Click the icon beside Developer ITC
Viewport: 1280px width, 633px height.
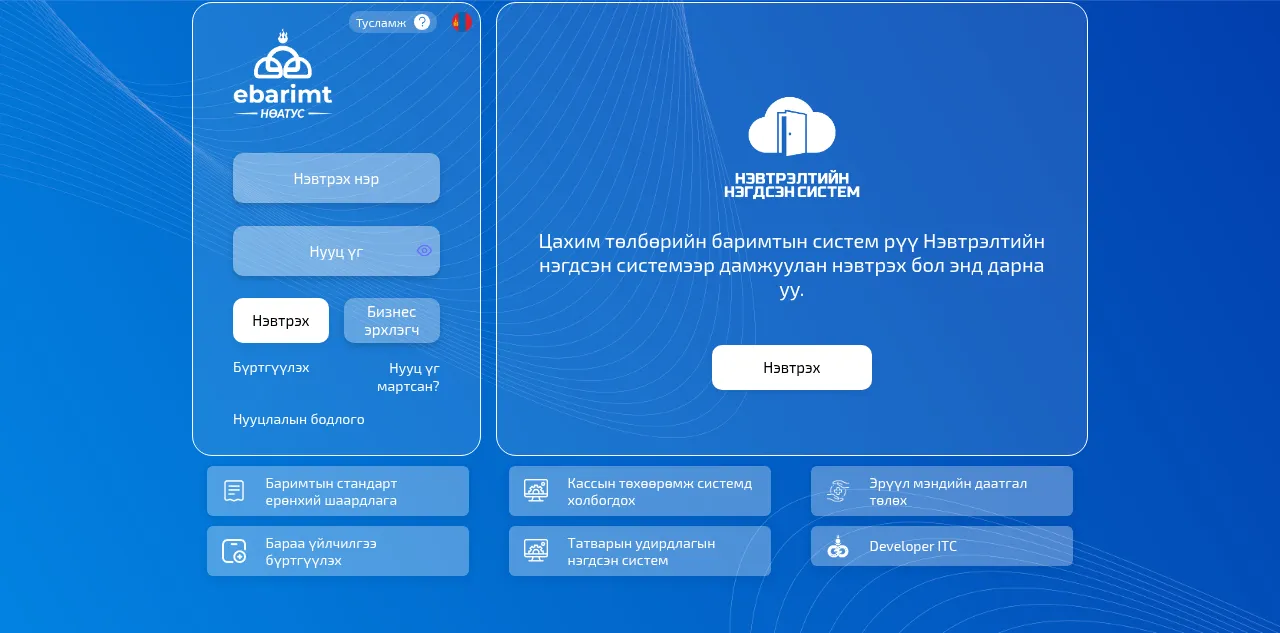click(838, 546)
